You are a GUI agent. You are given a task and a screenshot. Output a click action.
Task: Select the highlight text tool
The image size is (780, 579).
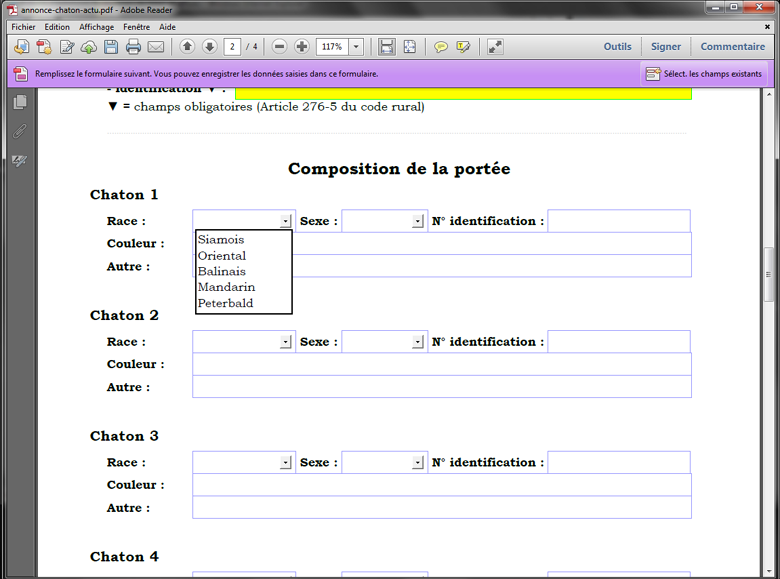[x=463, y=47]
